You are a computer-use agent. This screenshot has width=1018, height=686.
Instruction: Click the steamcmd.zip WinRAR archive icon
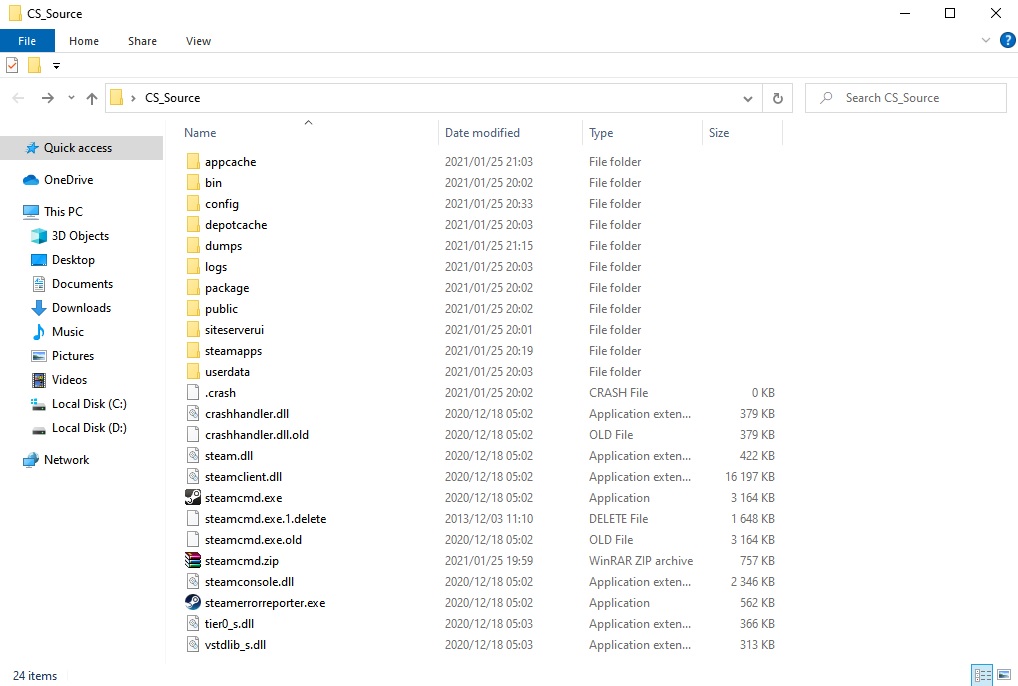[x=193, y=561]
